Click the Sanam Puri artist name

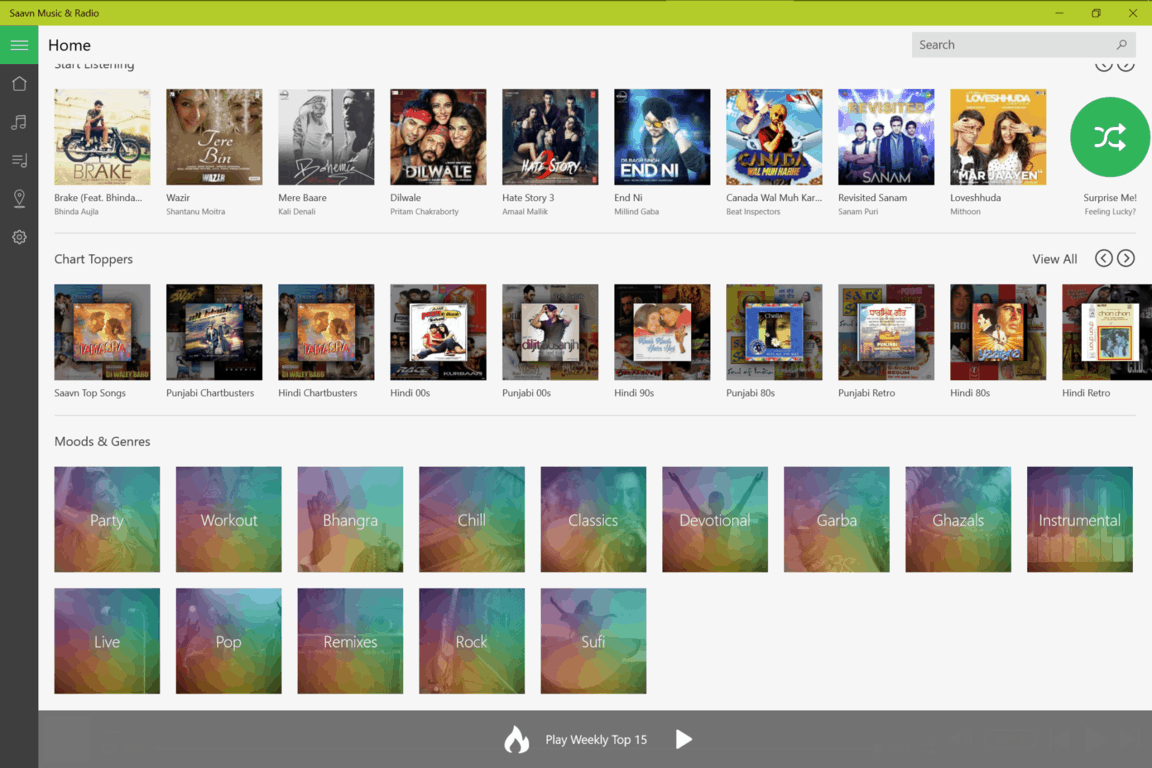pos(858,212)
